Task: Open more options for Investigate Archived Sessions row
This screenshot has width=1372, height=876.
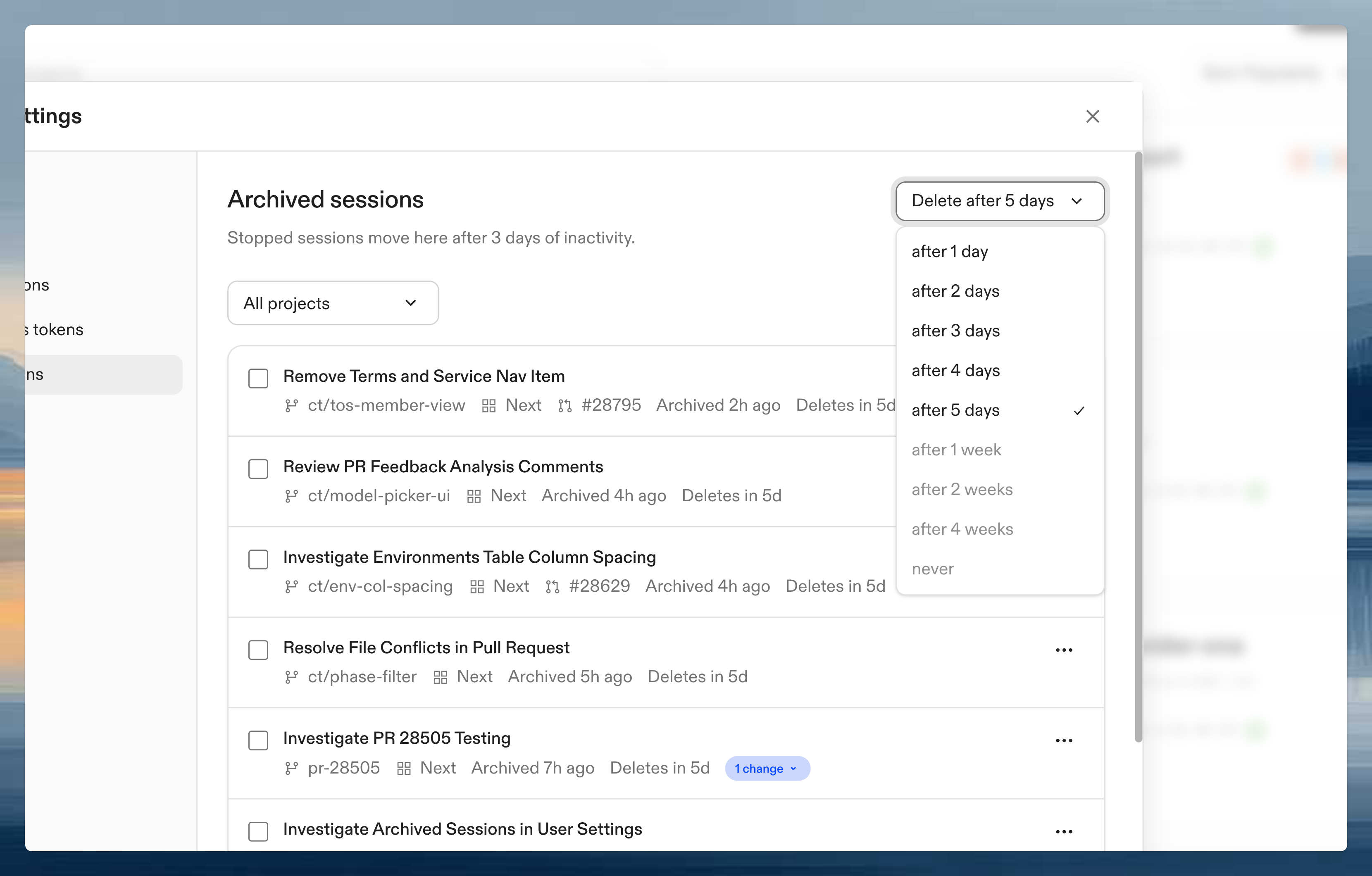Action: 1064,831
